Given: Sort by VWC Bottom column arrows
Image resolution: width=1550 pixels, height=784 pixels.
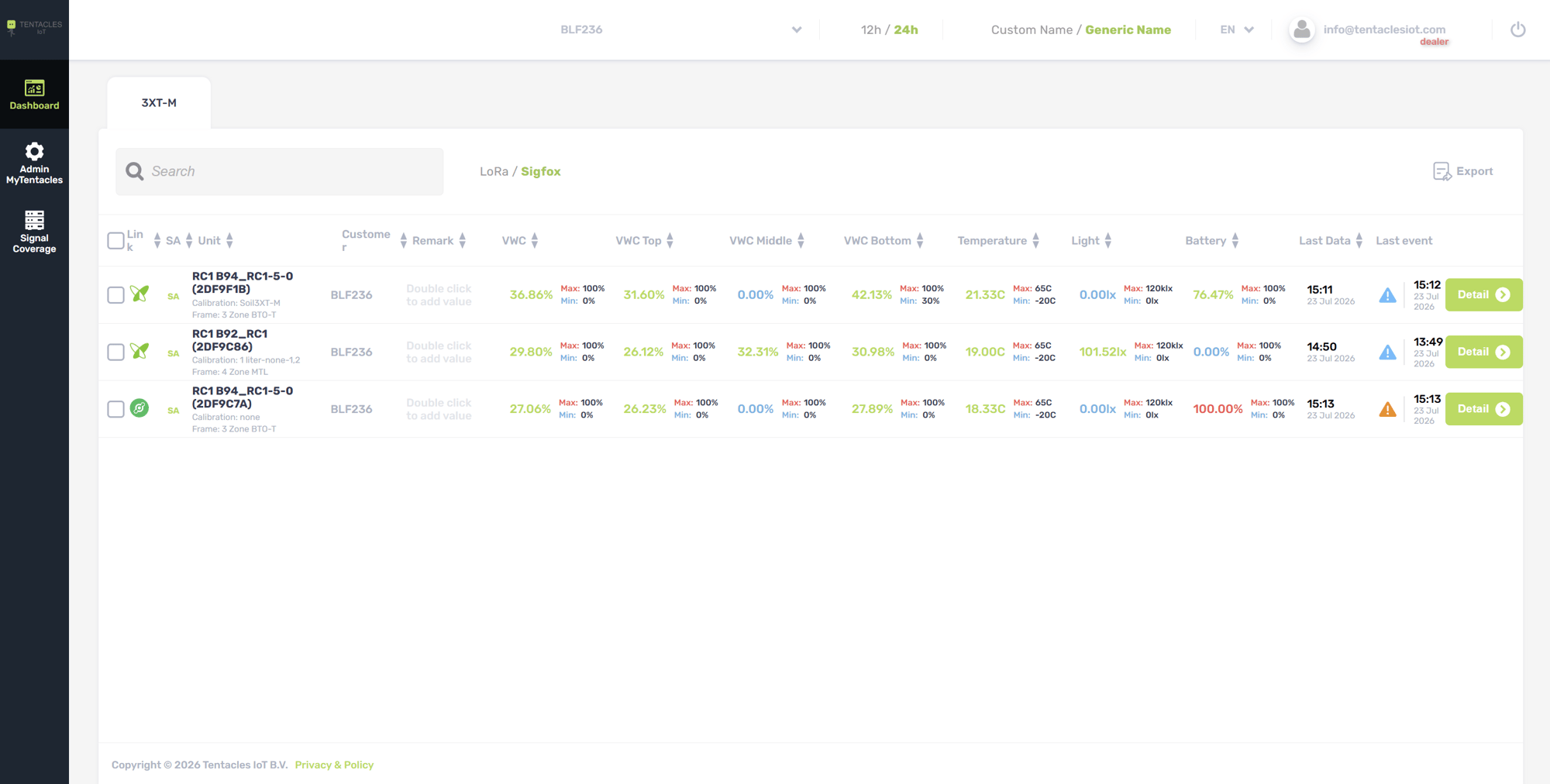Looking at the screenshot, I should point(920,241).
